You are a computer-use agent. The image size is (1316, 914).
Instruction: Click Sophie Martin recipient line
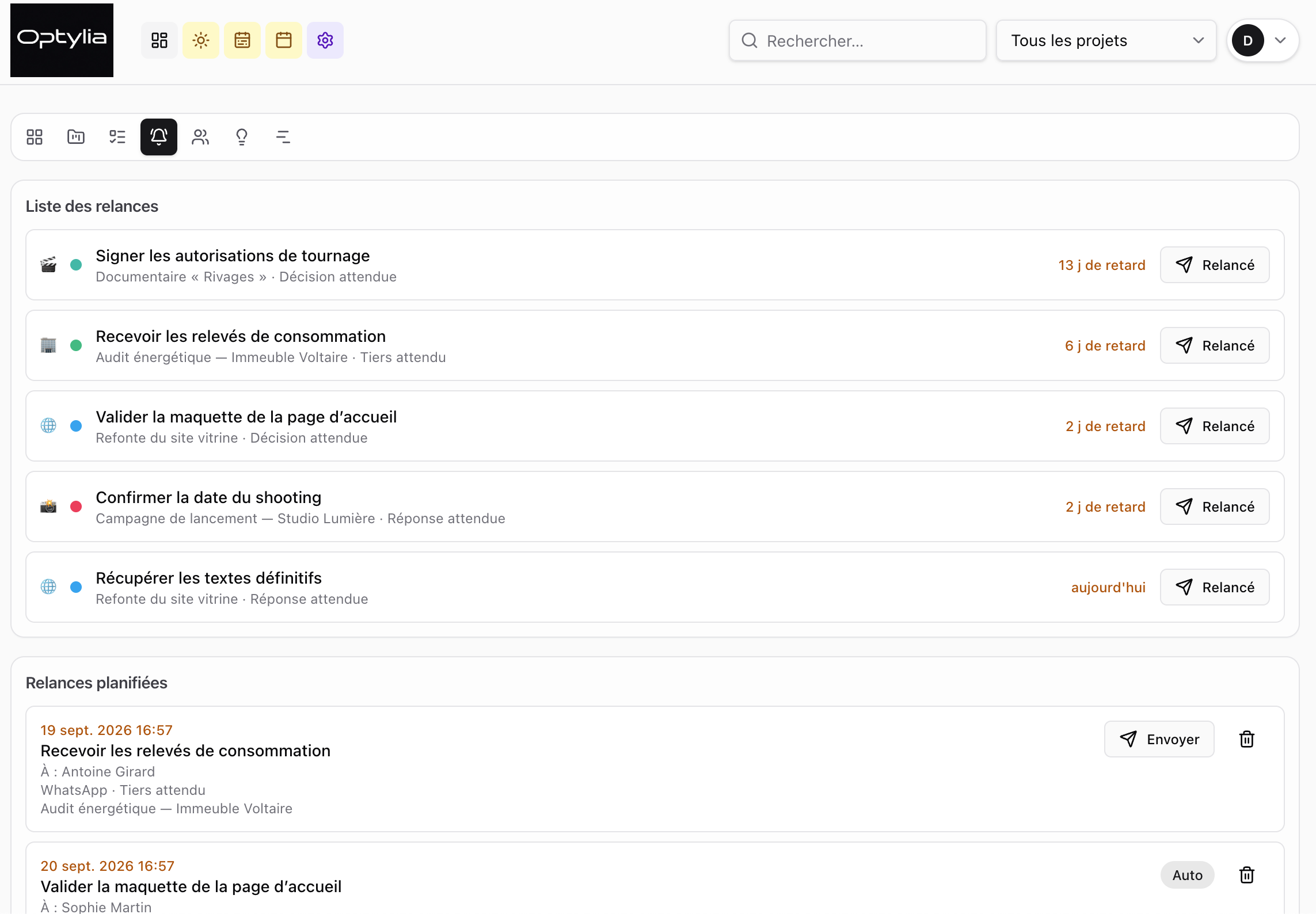96,907
